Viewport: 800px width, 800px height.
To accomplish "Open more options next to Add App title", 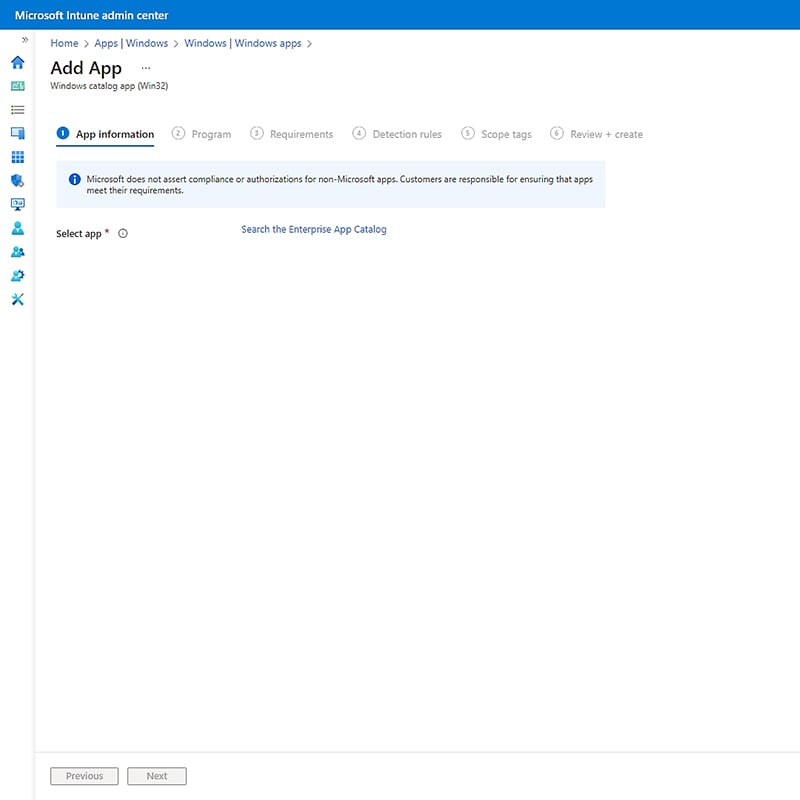I will tap(146, 66).
